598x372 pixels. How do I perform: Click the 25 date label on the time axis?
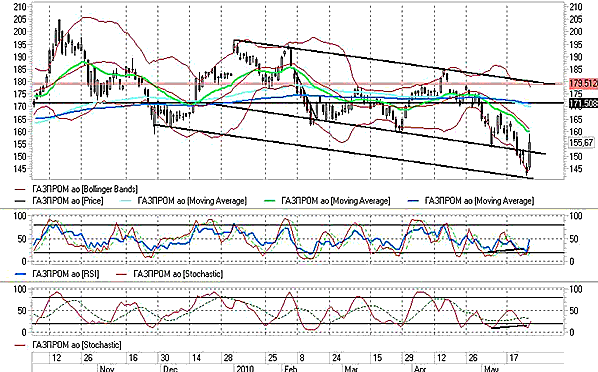[x=272, y=358]
